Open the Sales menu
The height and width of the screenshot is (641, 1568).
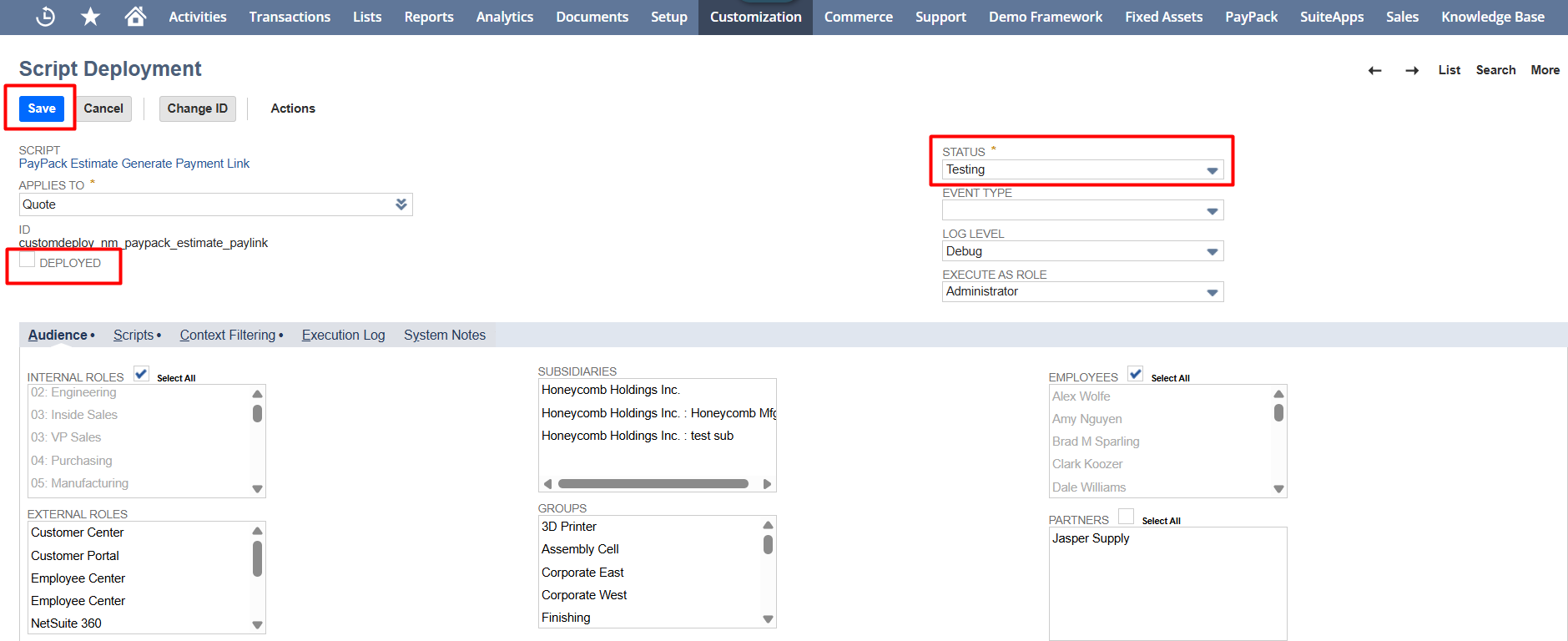click(x=1403, y=17)
